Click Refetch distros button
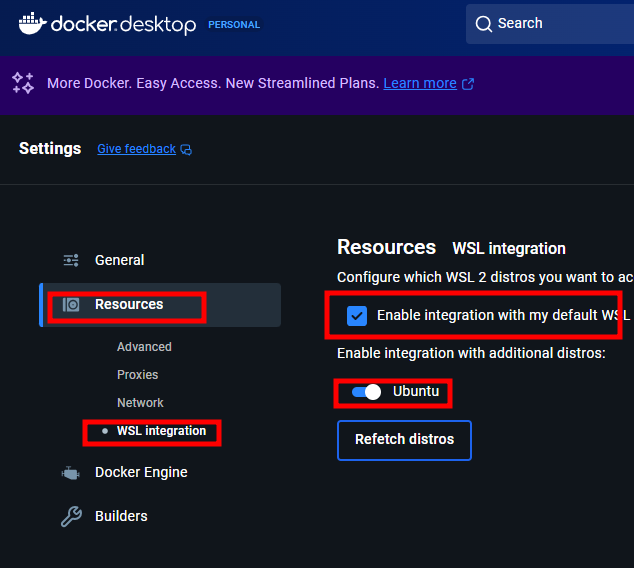Screen dimensions: 634x568 pos(404,440)
